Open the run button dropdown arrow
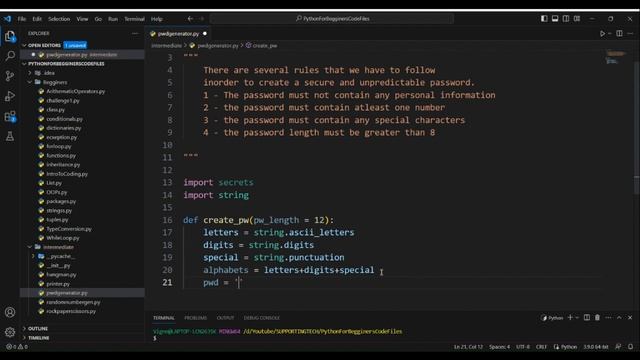 [609, 33]
